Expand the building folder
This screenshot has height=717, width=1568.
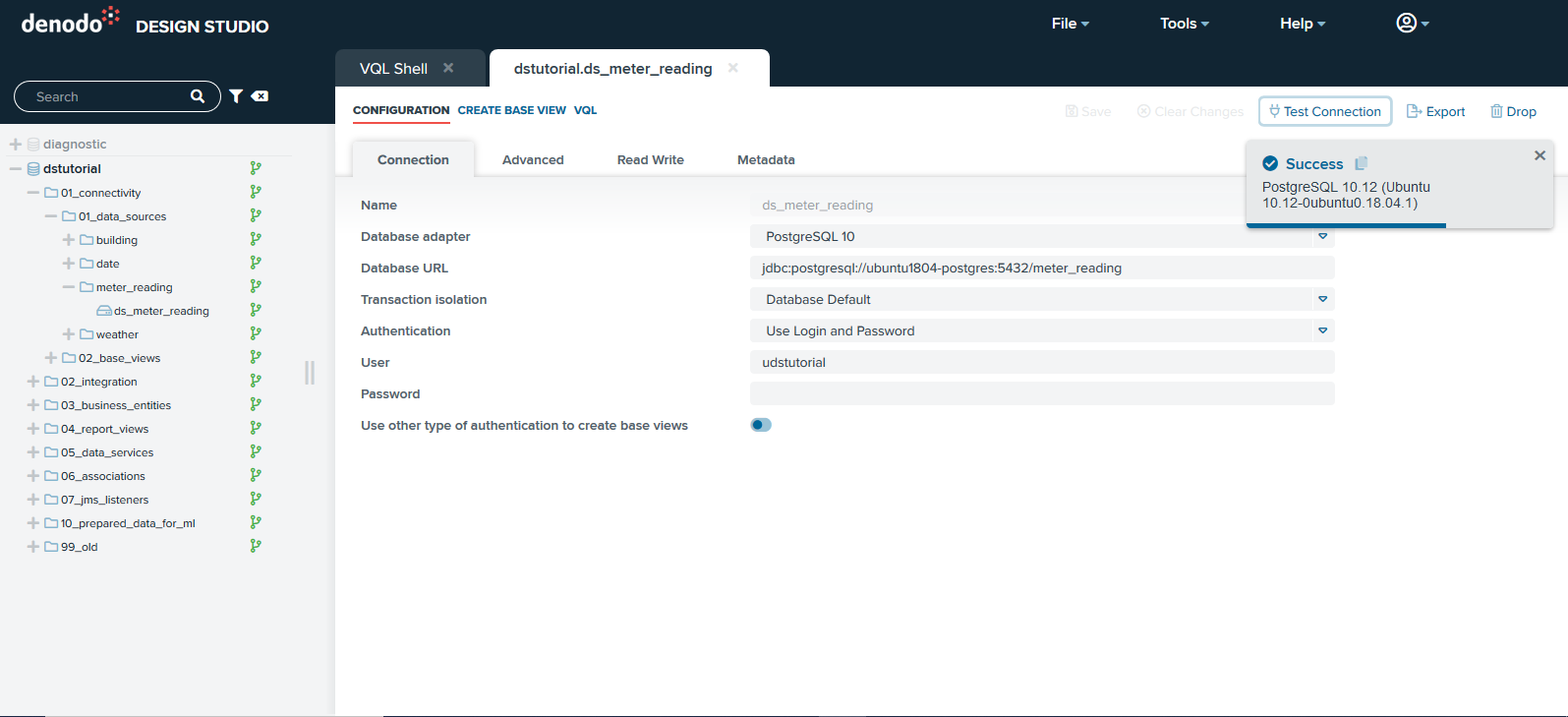pos(69,240)
